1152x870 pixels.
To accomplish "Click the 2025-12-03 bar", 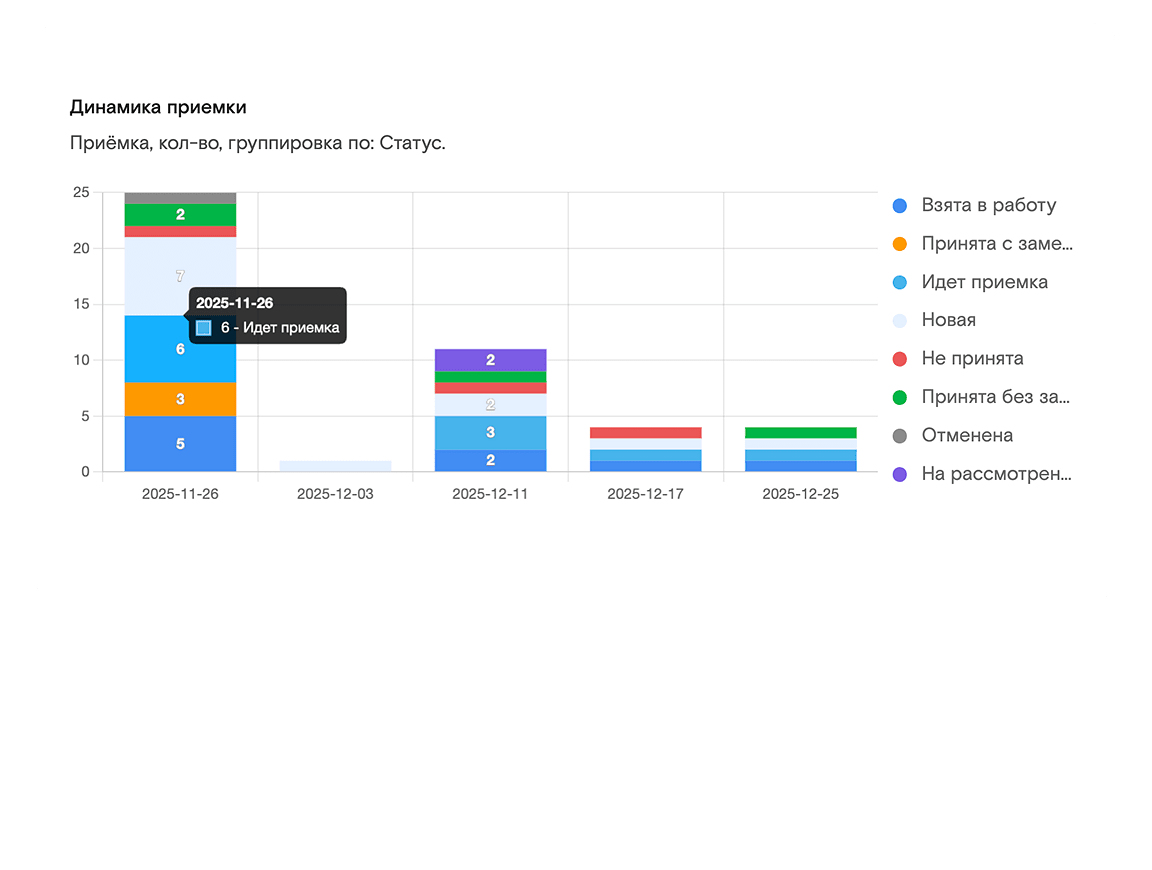I will 335,466.
